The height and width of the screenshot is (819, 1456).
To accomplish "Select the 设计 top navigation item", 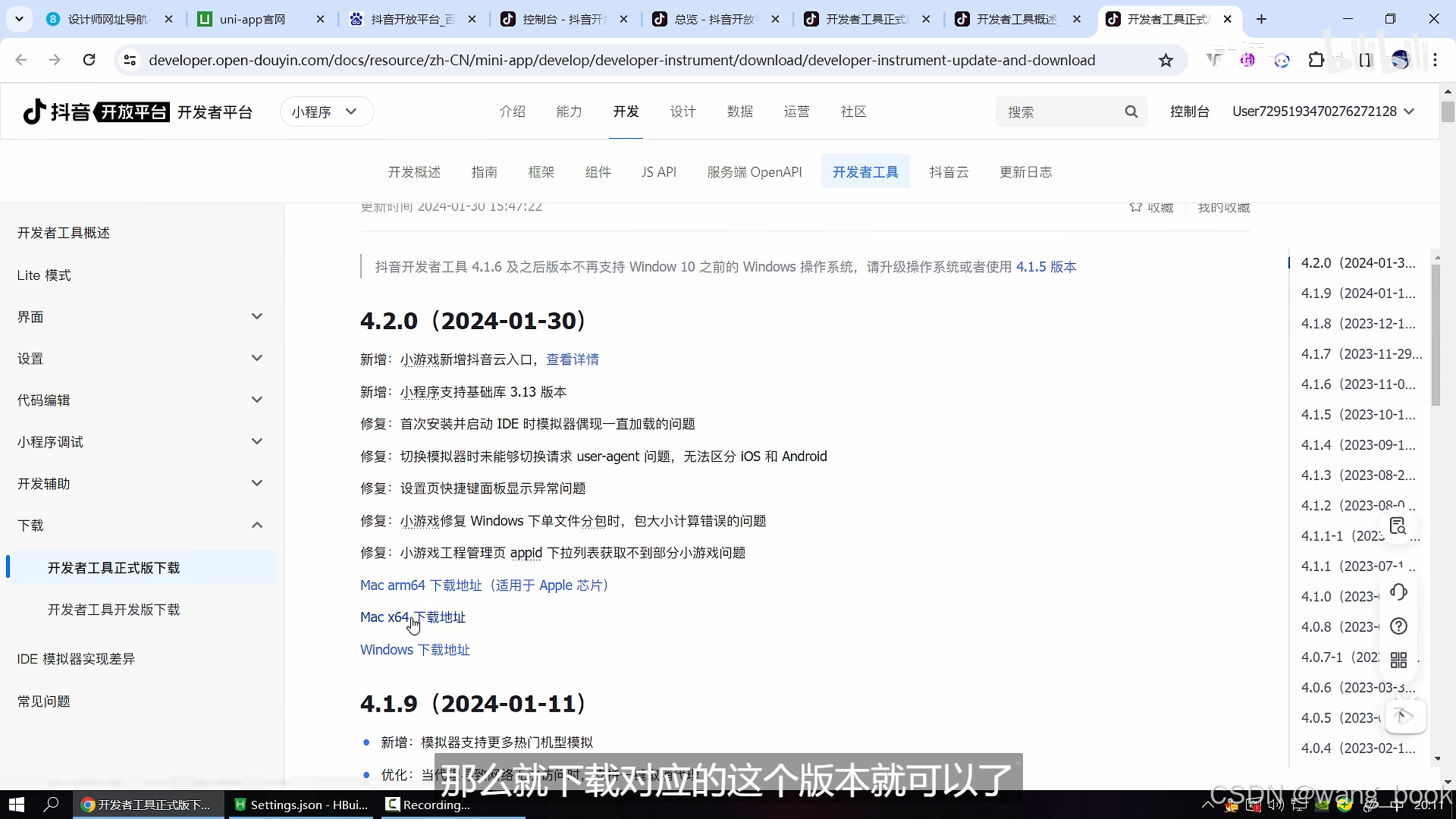I will [683, 111].
